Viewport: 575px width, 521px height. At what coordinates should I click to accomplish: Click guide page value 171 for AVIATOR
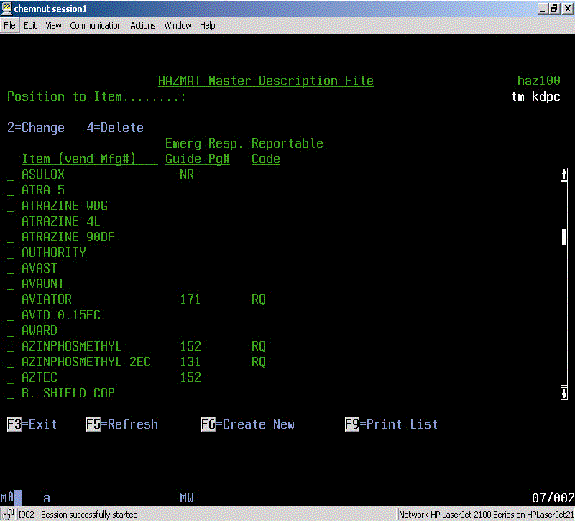190,300
